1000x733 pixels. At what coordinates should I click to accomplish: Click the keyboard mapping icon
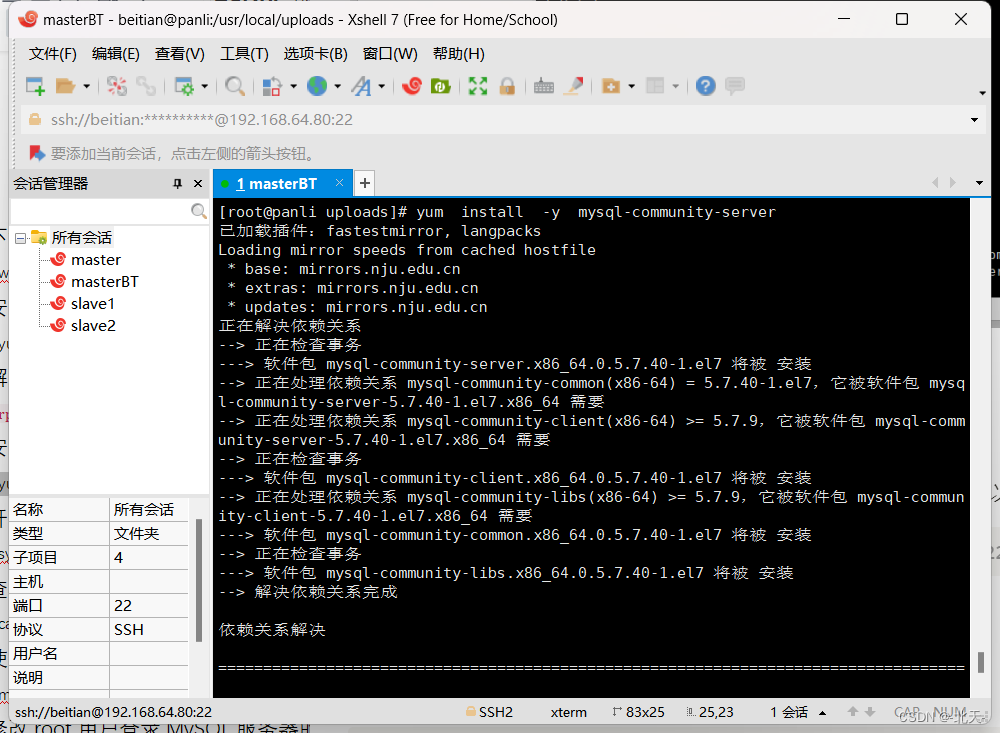(x=543, y=85)
